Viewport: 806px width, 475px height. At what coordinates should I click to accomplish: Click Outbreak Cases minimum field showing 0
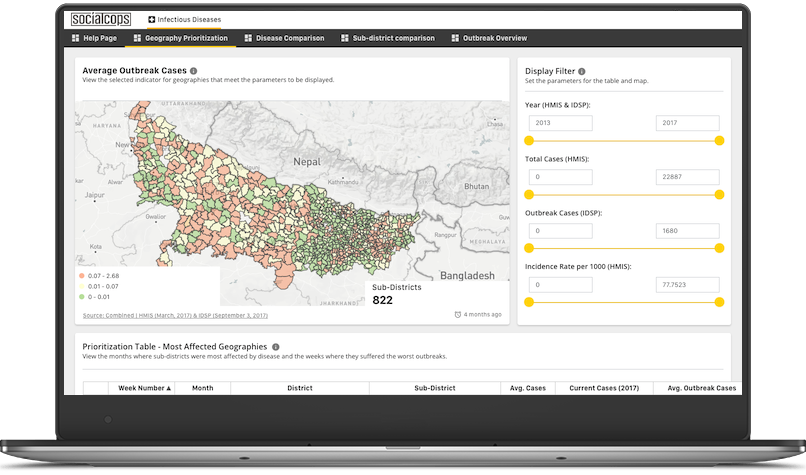[560, 231]
